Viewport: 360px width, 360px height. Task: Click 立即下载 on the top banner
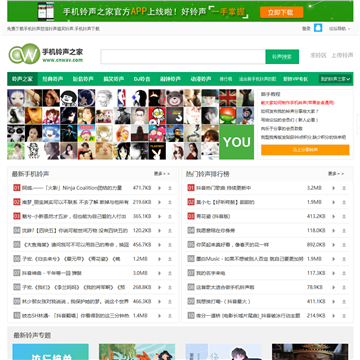(281, 12)
